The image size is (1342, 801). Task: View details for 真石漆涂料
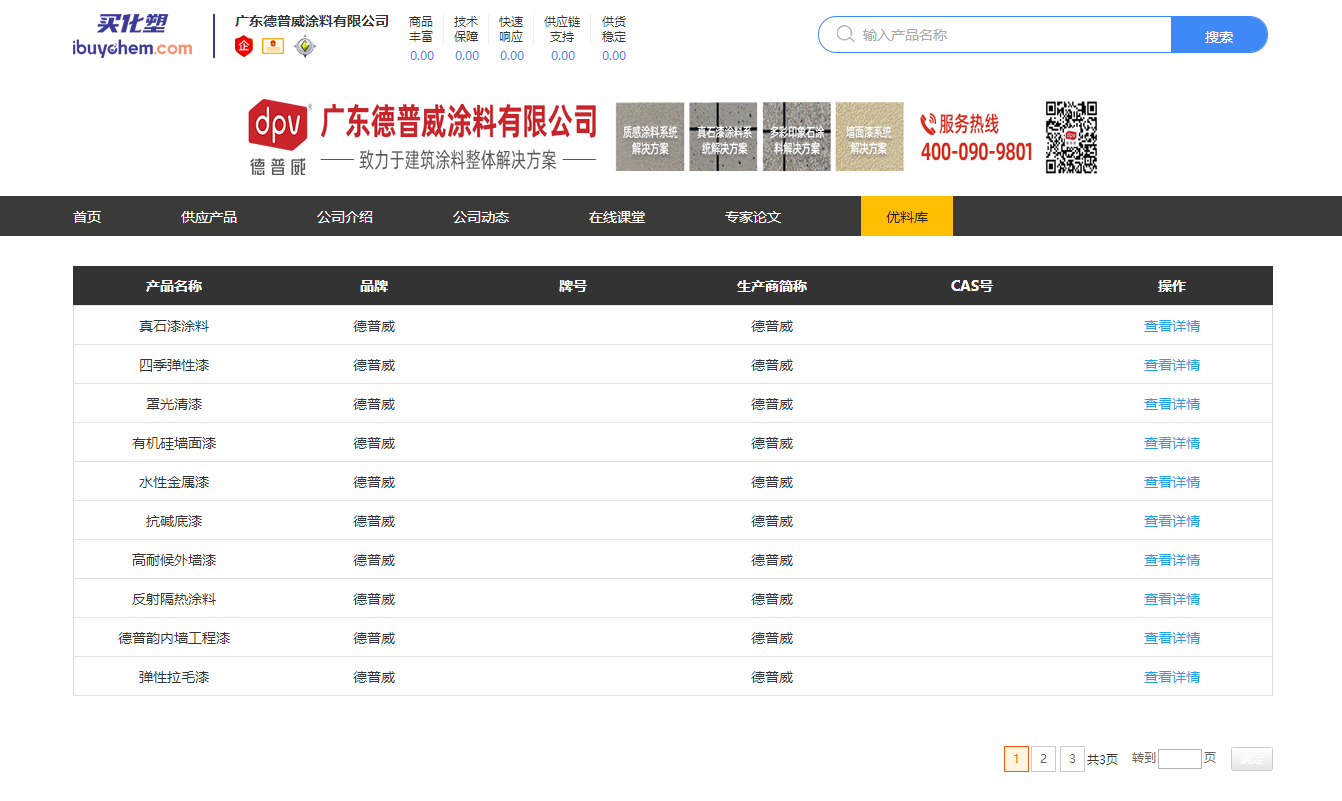[x=1172, y=326]
